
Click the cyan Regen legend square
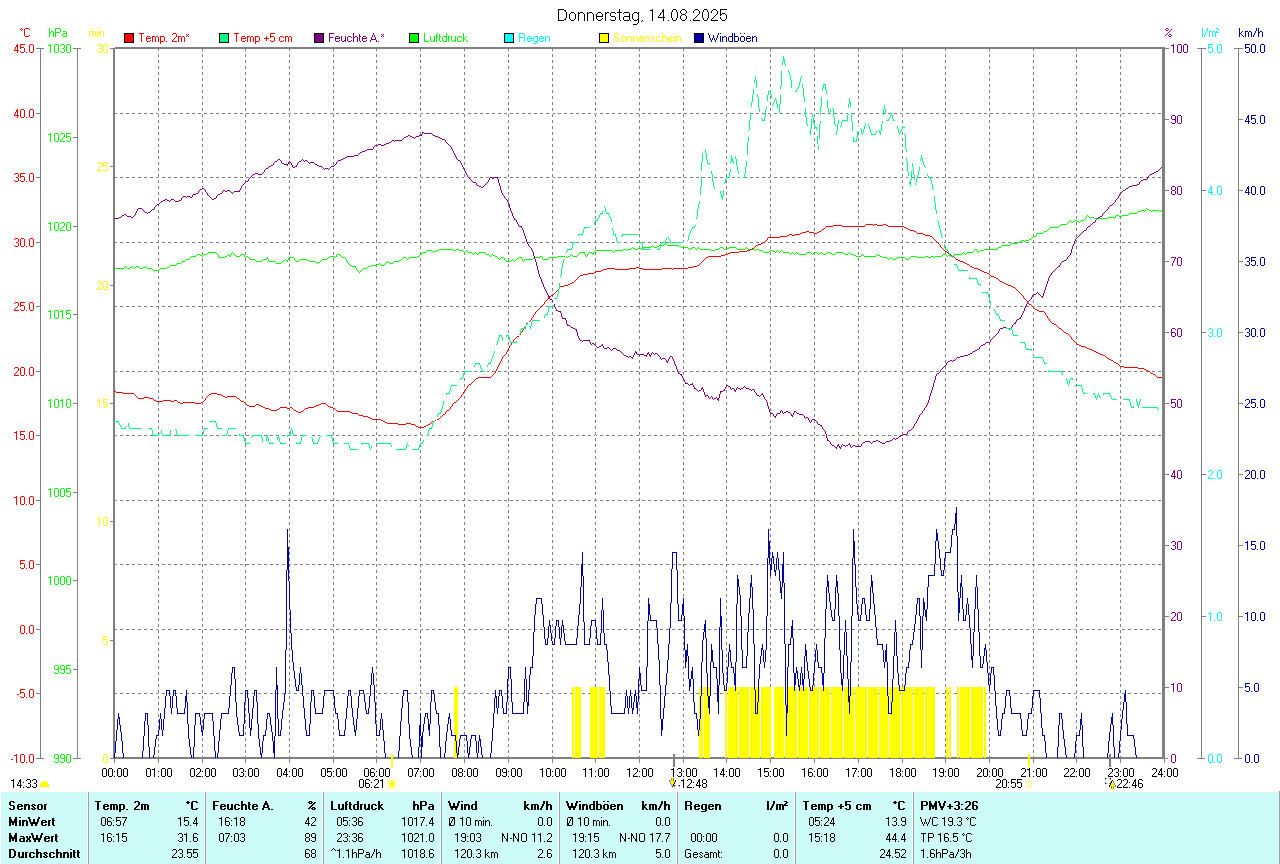coord(509,38)
